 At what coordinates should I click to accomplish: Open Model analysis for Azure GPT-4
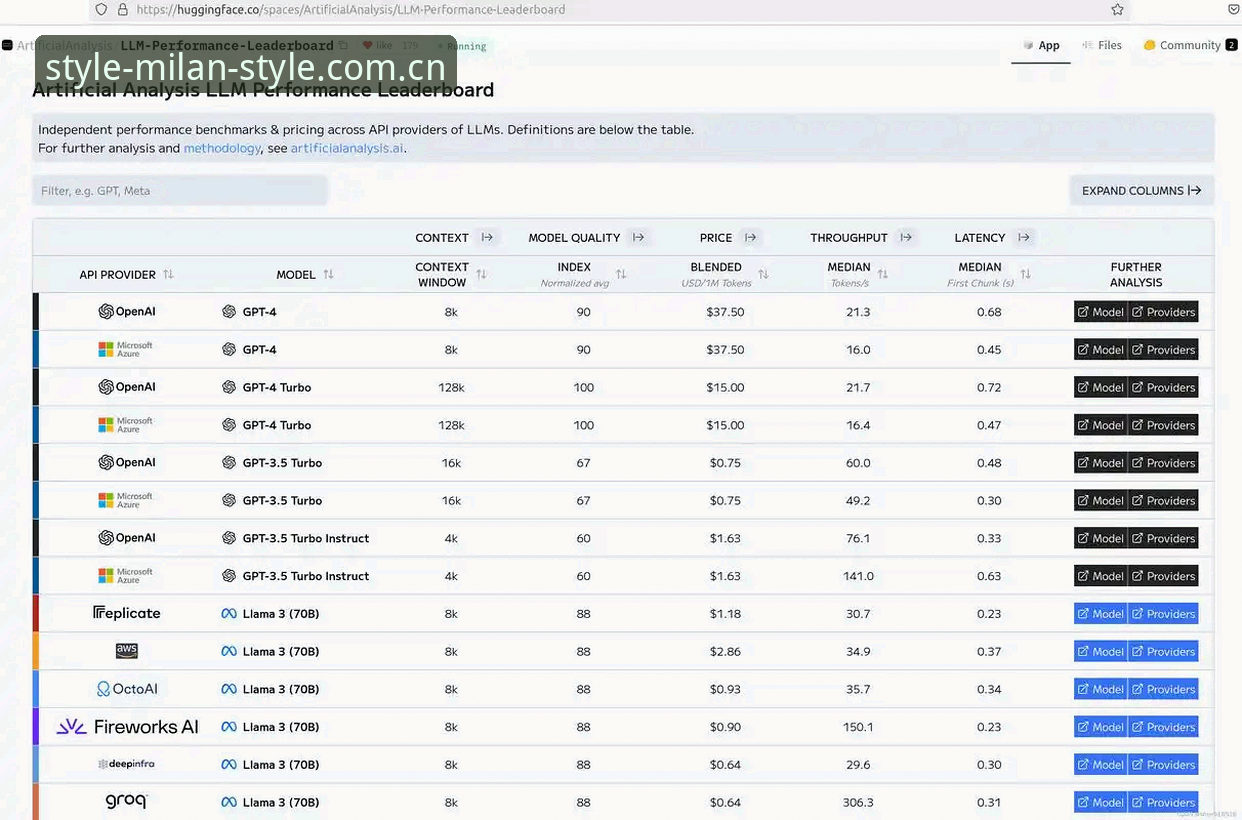click(x=1101, y=350)
